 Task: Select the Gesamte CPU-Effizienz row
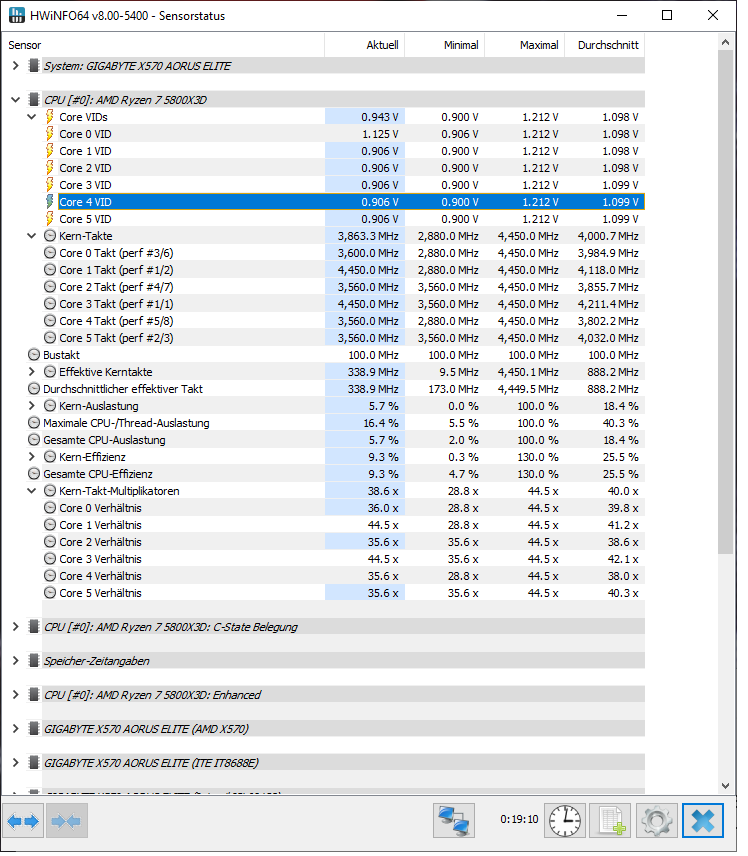(336, 475)
